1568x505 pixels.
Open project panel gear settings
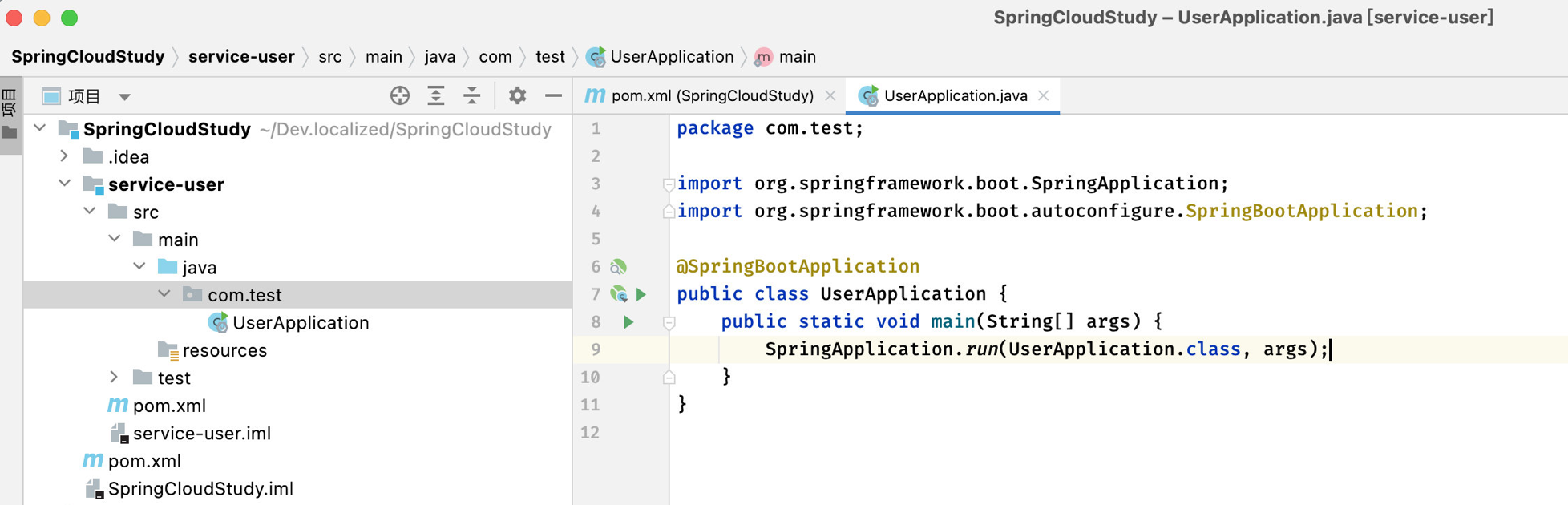(517, 96)
